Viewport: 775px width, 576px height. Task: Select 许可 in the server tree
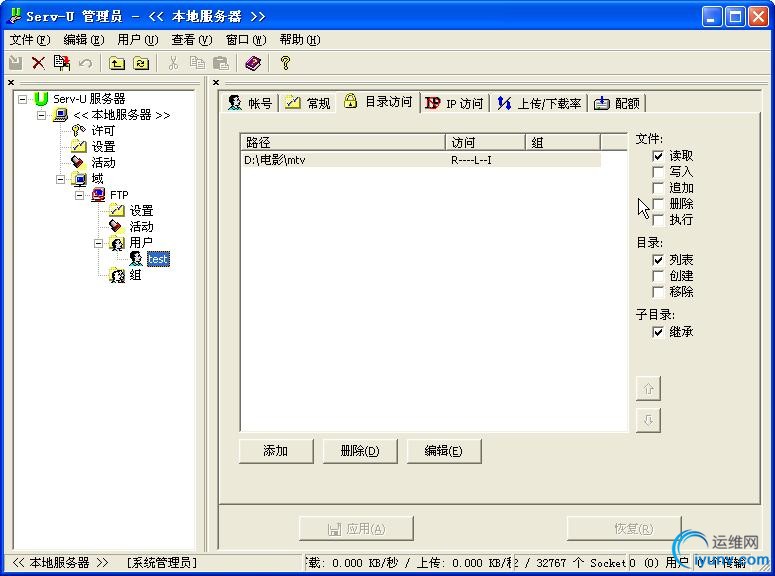(103, 131)
